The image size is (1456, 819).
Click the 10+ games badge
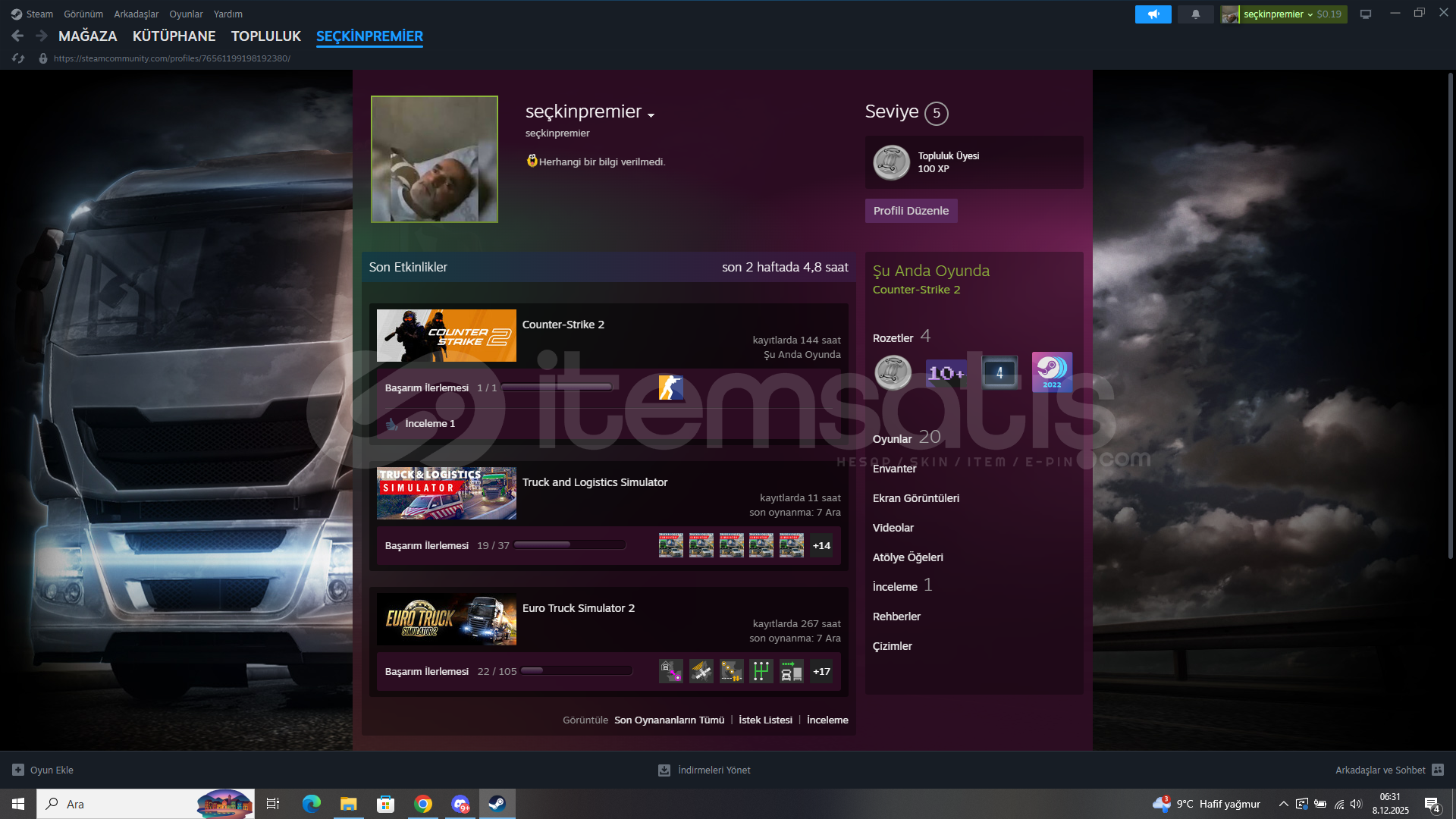click(x=946, y=372)
